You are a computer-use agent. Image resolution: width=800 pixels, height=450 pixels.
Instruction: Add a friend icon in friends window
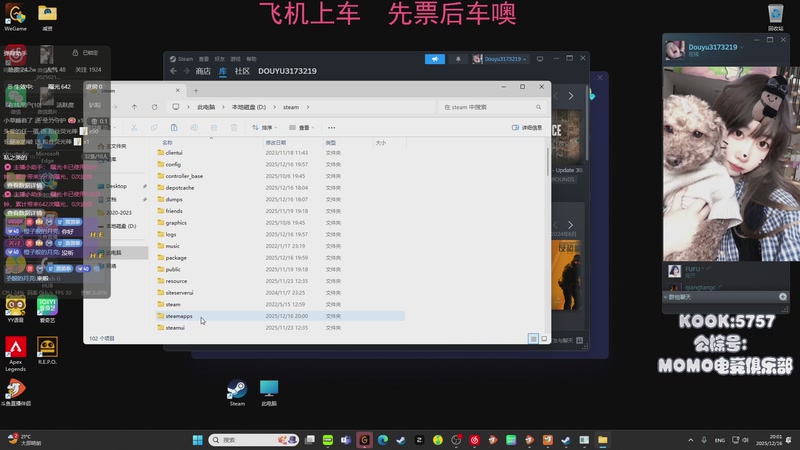point(783,297)
